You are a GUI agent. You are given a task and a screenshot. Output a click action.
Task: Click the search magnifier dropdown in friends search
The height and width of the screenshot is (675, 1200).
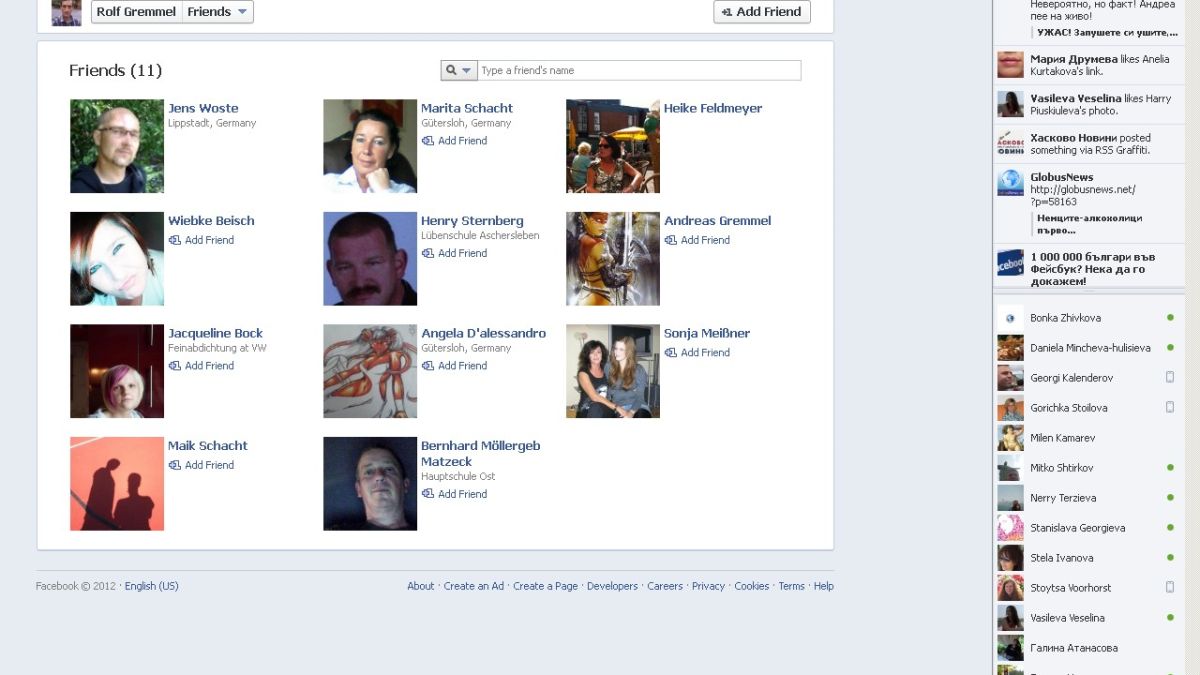[459, 70]
